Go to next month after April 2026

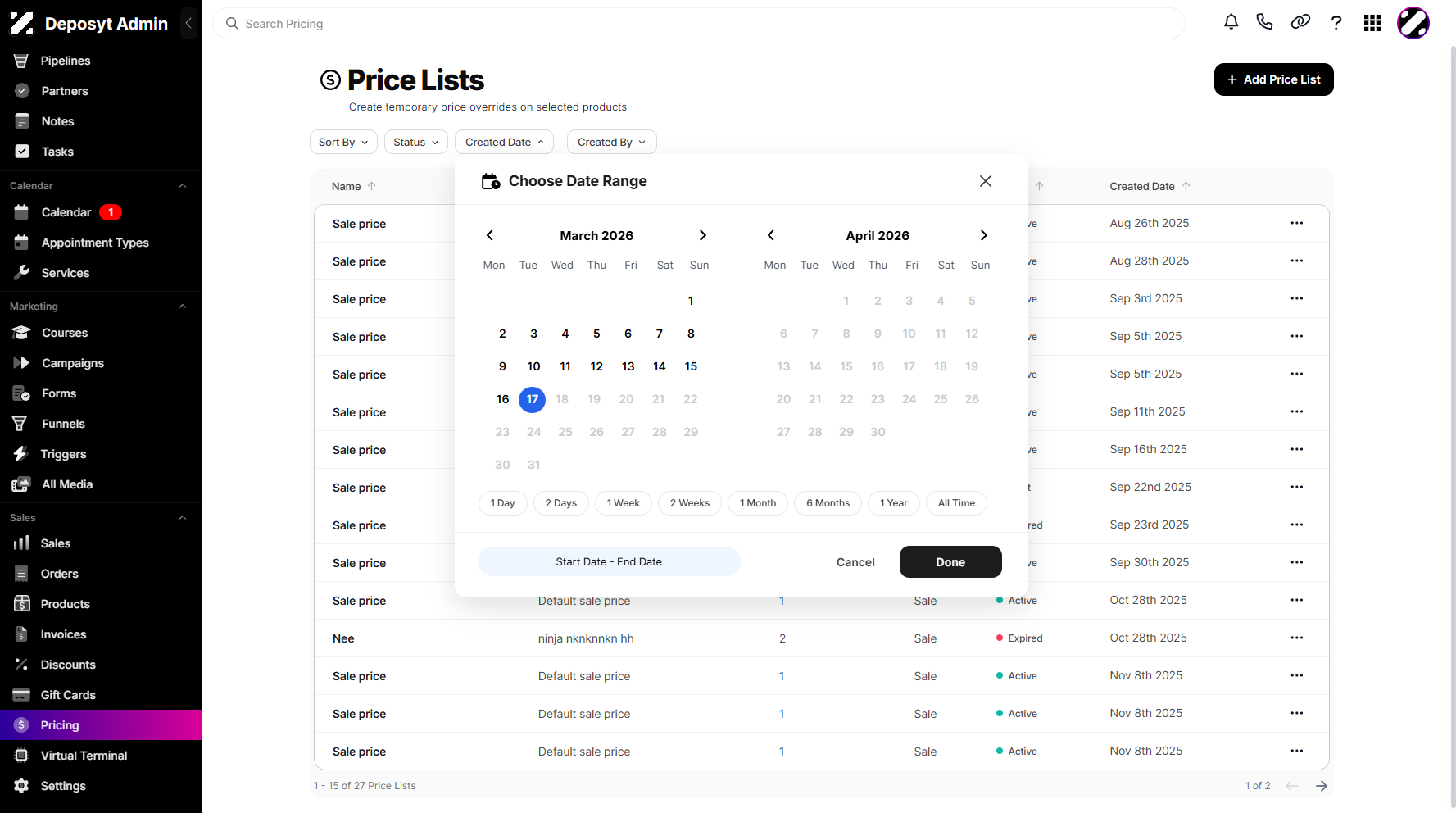pyautogui.click(x=984, y=235)
